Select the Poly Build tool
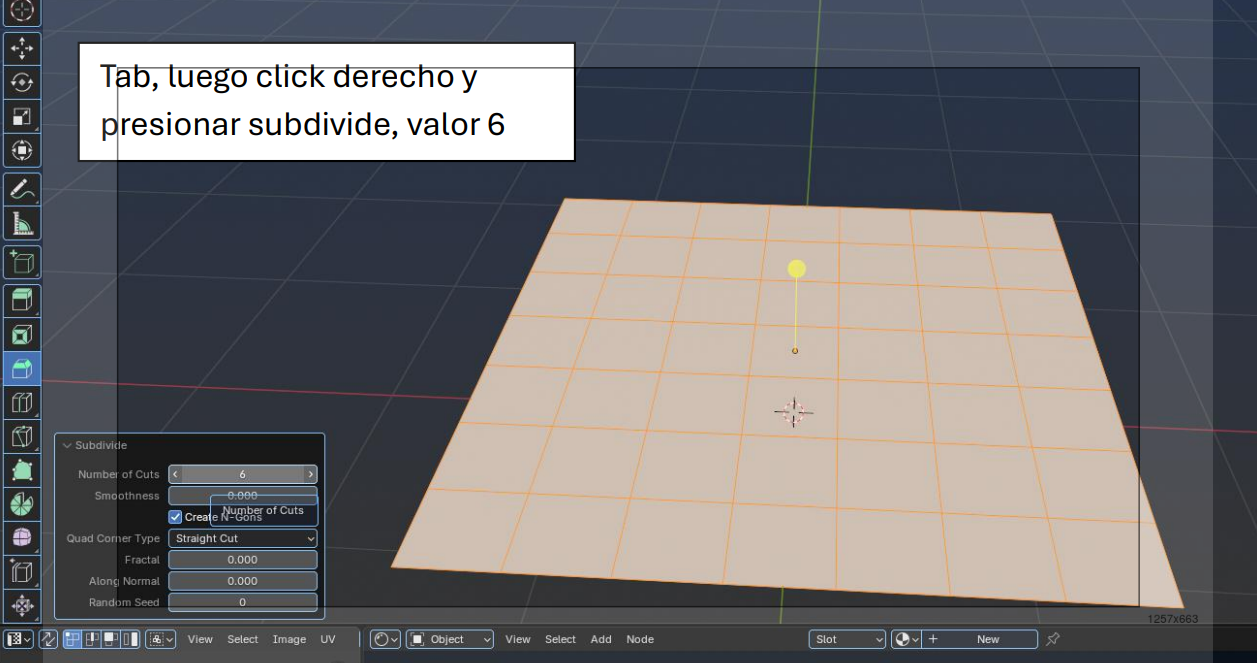The image size is (1257, 663). (22, 470)
